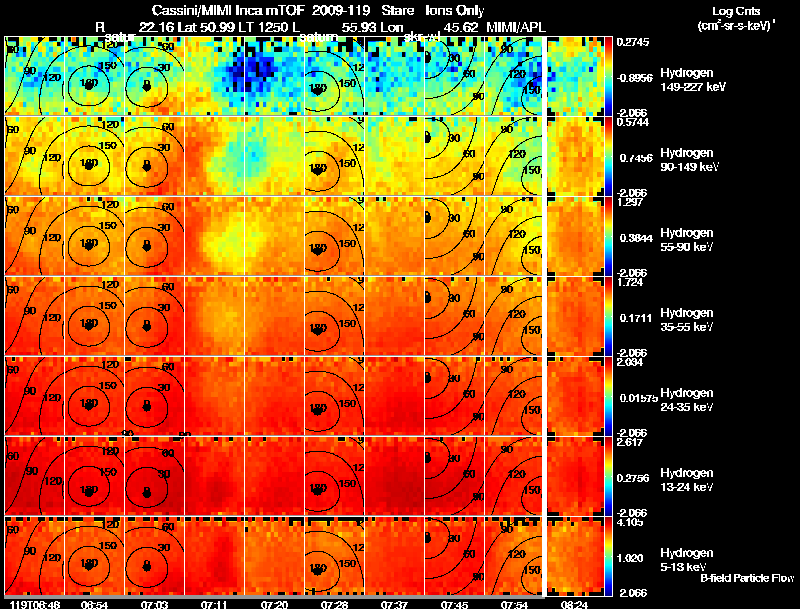Click the 1.724 color scale value
Viewport: 800px width, 609px height.
(630, 282)
